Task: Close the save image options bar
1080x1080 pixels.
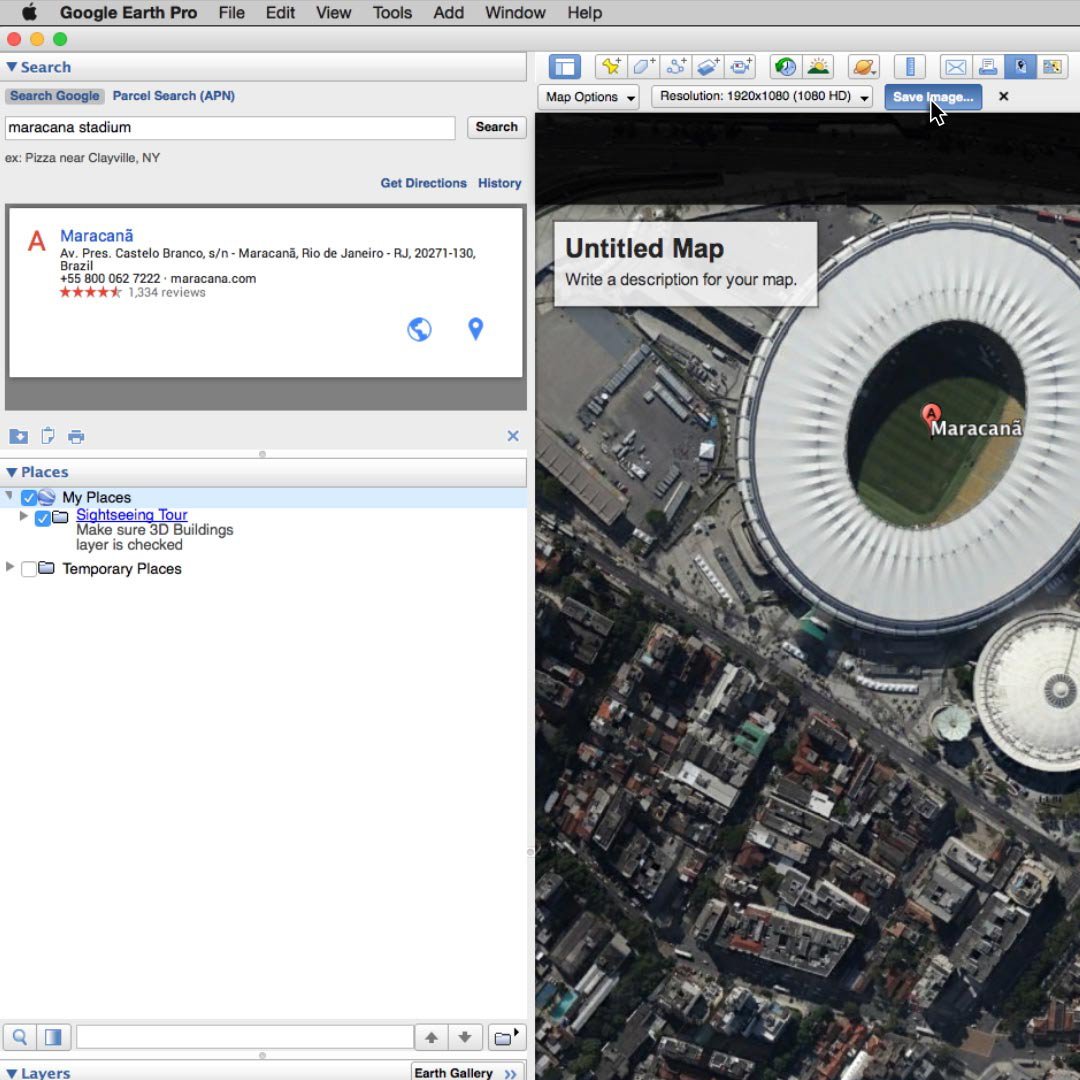Action: 1004,96
